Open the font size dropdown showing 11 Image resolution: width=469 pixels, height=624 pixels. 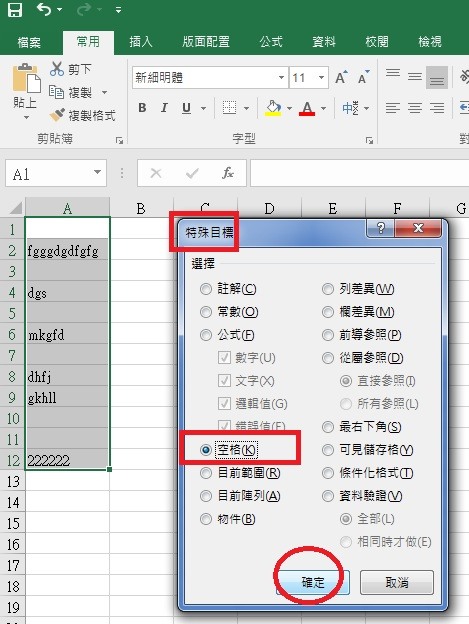(321, 77)
